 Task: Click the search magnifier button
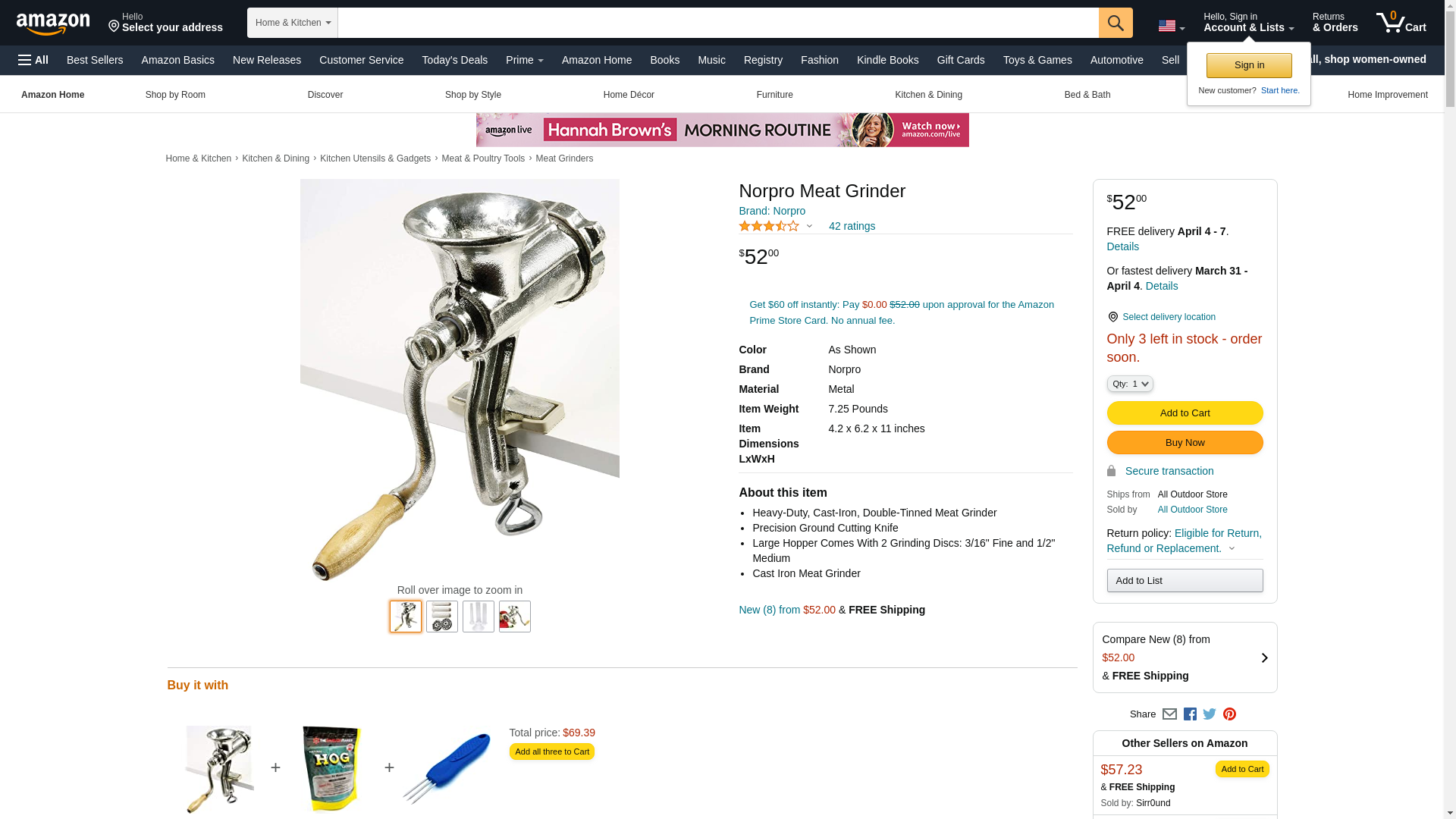pos(1116,23)
